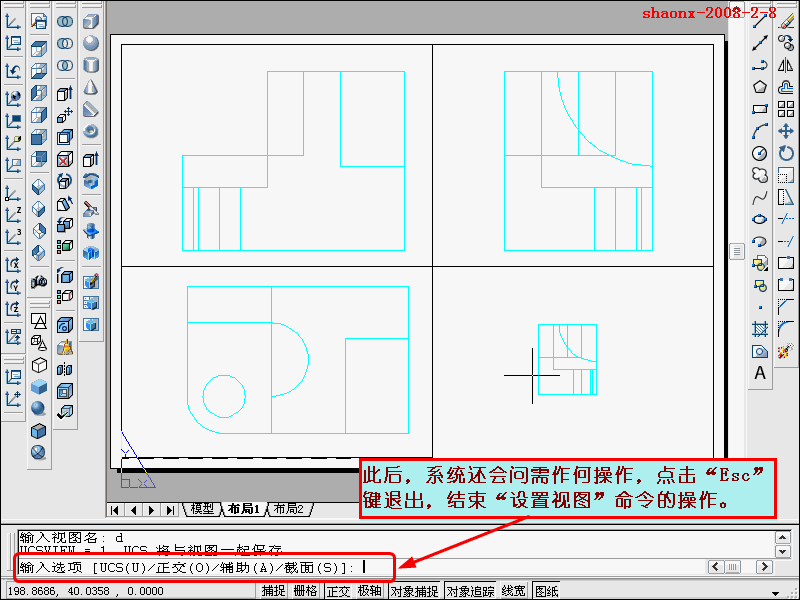The image size is (800, 600).
Task: Select the Sphere solid tool
Action: (91, 43)
